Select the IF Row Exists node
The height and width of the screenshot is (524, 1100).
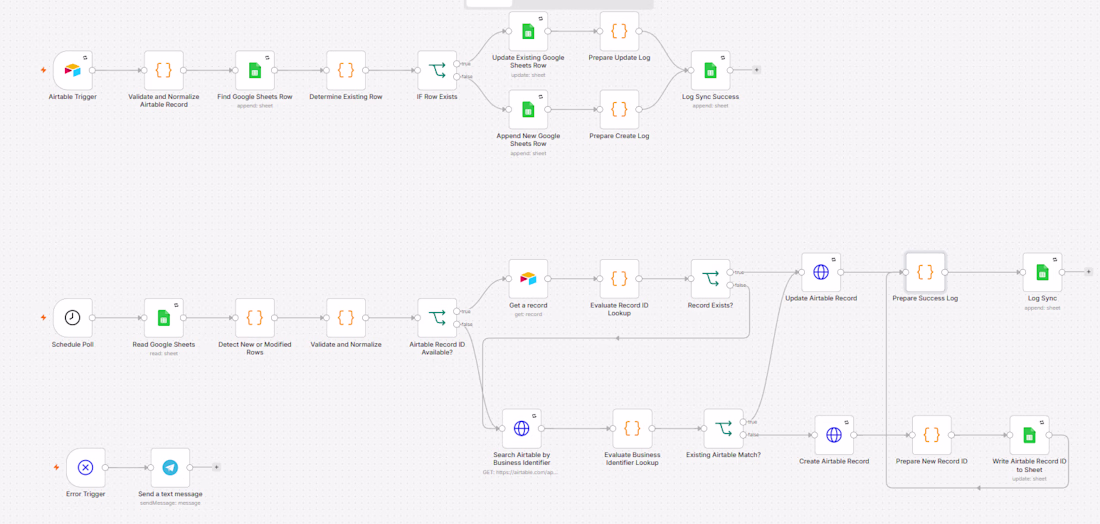(x=437, y=70)
